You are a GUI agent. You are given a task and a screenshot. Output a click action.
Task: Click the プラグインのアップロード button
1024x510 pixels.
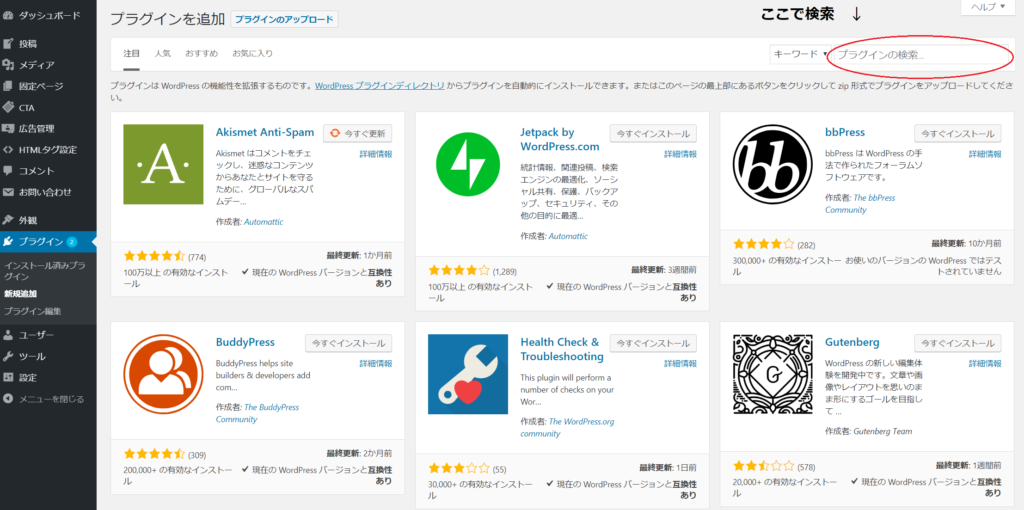(285, 20)
